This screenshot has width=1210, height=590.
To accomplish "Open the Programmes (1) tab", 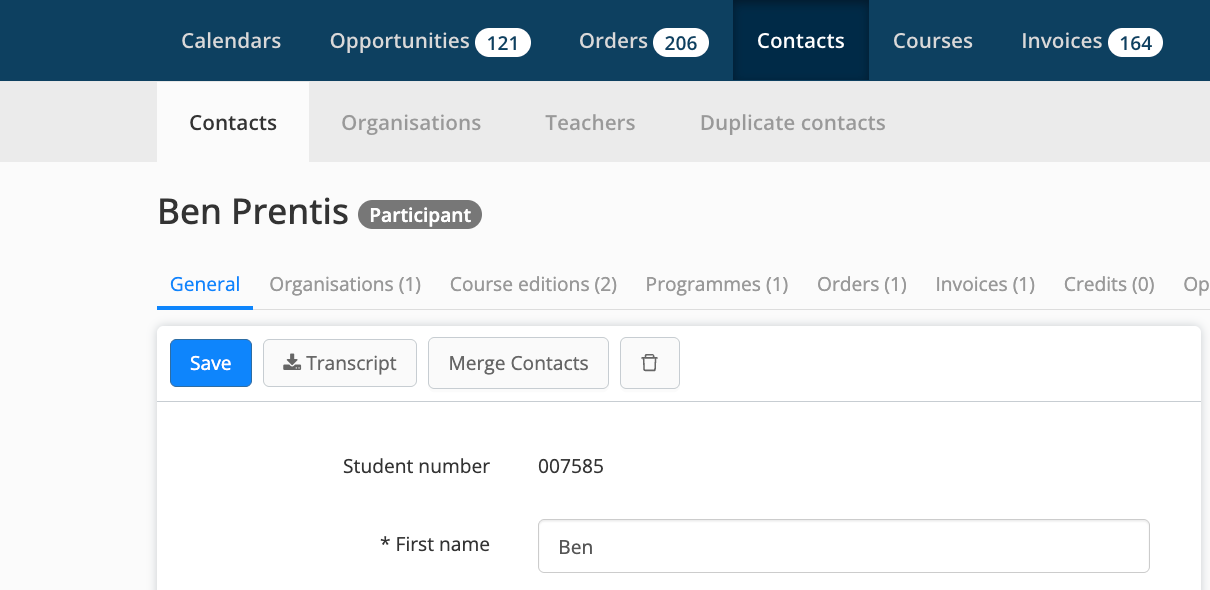I will [x=717, y=285].
